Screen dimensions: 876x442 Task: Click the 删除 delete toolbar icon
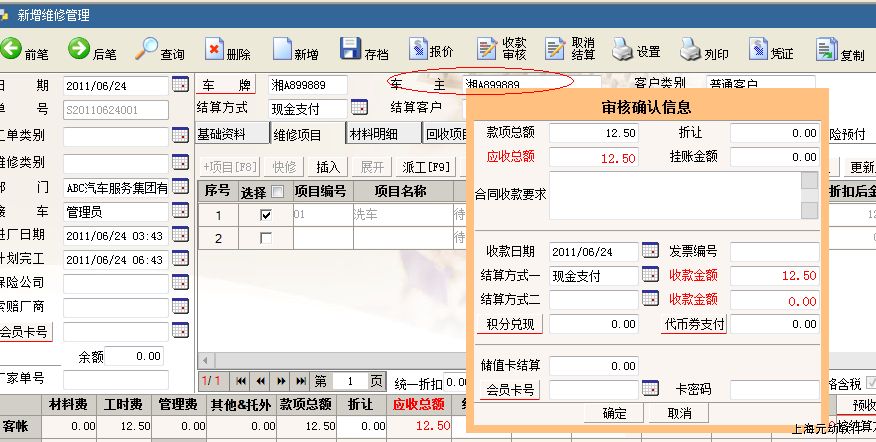coord(215,49)
